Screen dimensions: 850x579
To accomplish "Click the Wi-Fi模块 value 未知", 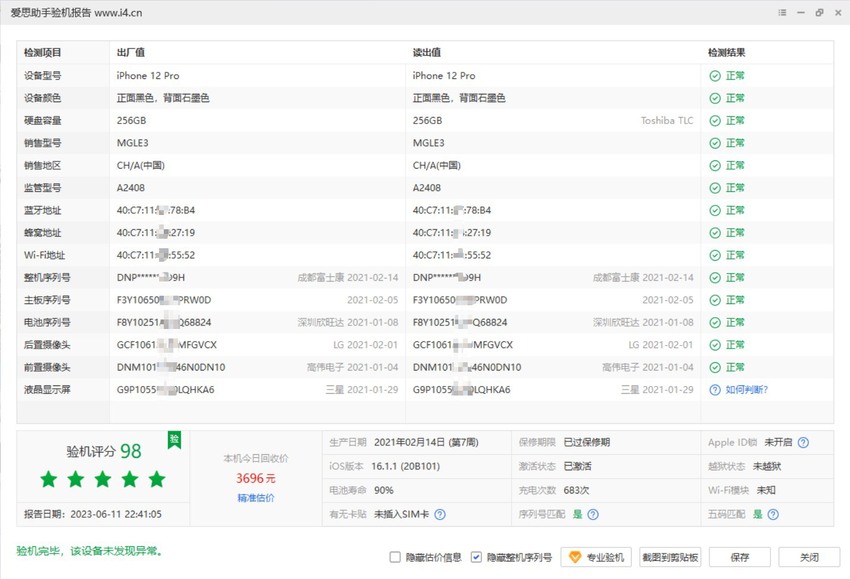I will tap(766, 490).
